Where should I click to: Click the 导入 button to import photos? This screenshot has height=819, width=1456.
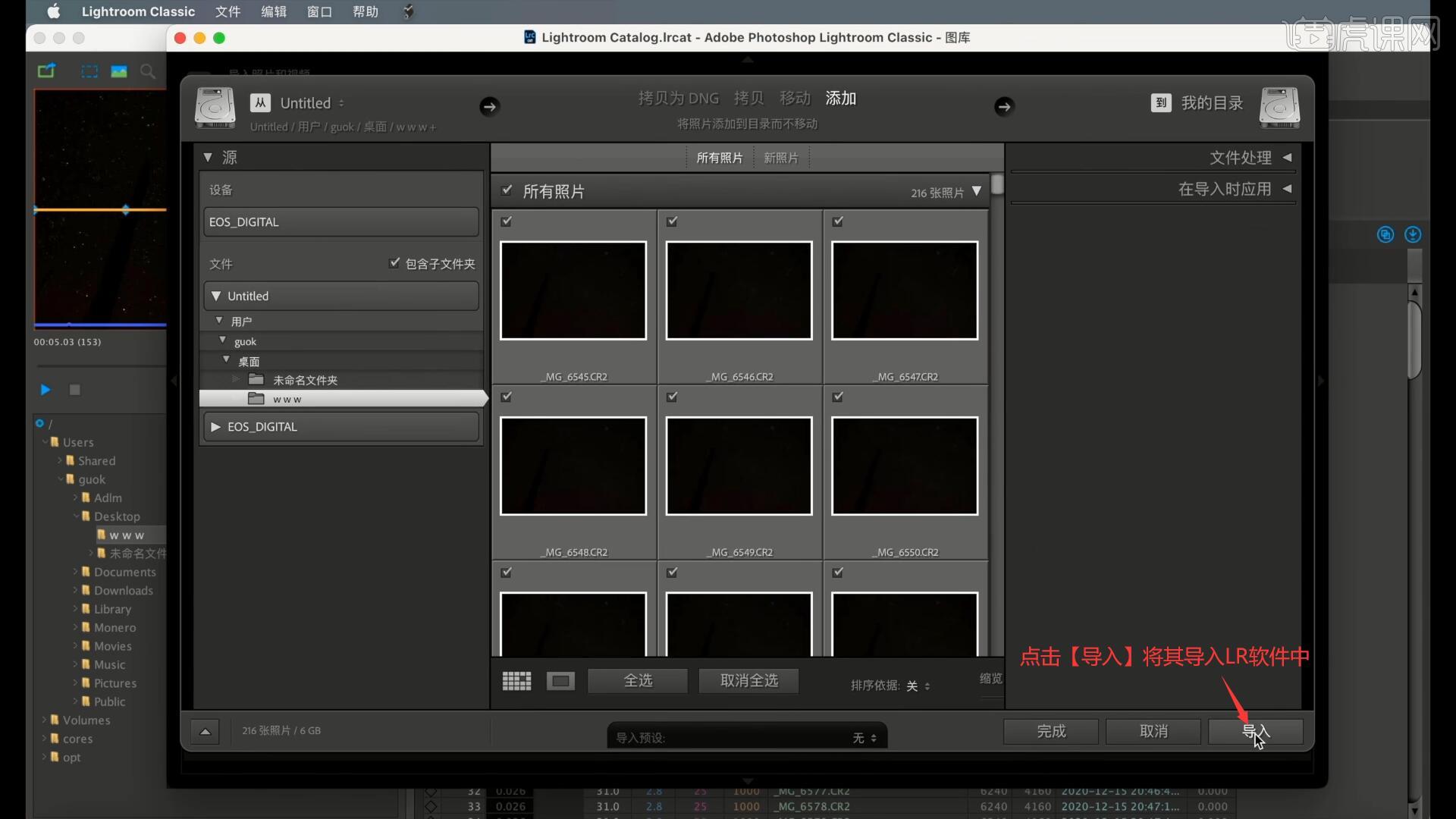click(1255, 731)
